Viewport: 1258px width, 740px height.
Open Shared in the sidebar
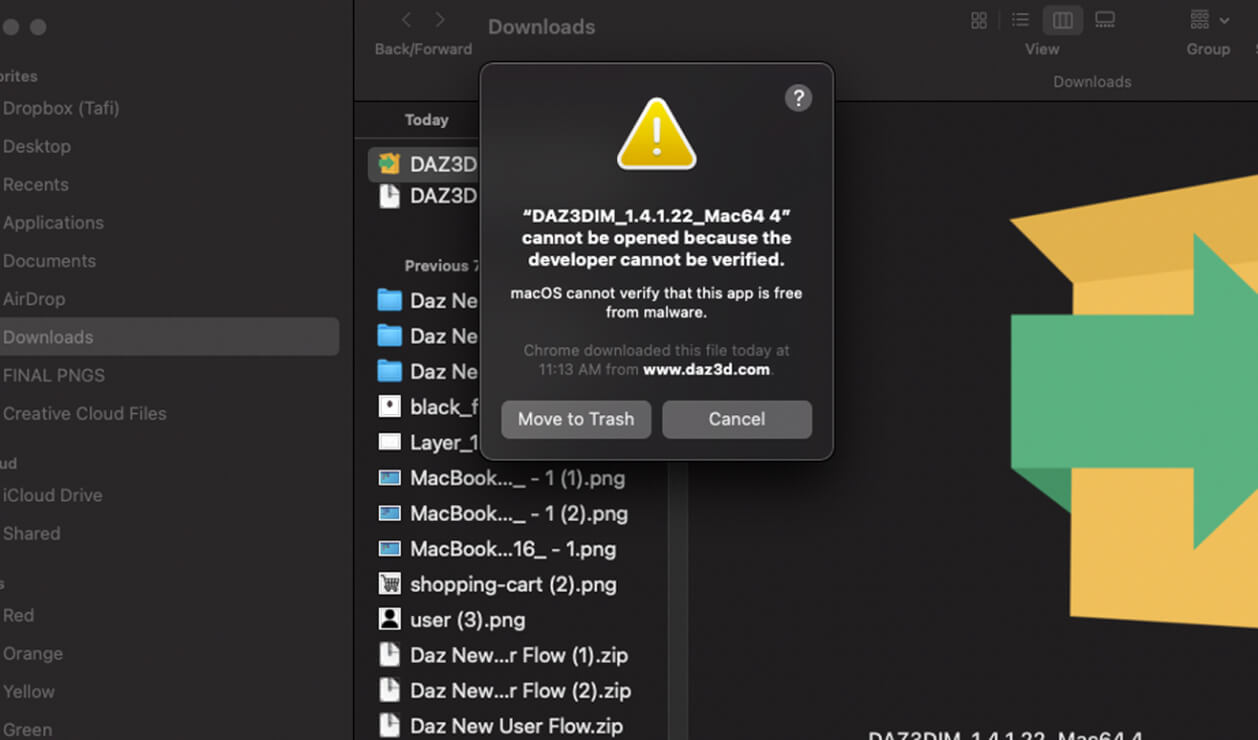(x=32, y=533)
